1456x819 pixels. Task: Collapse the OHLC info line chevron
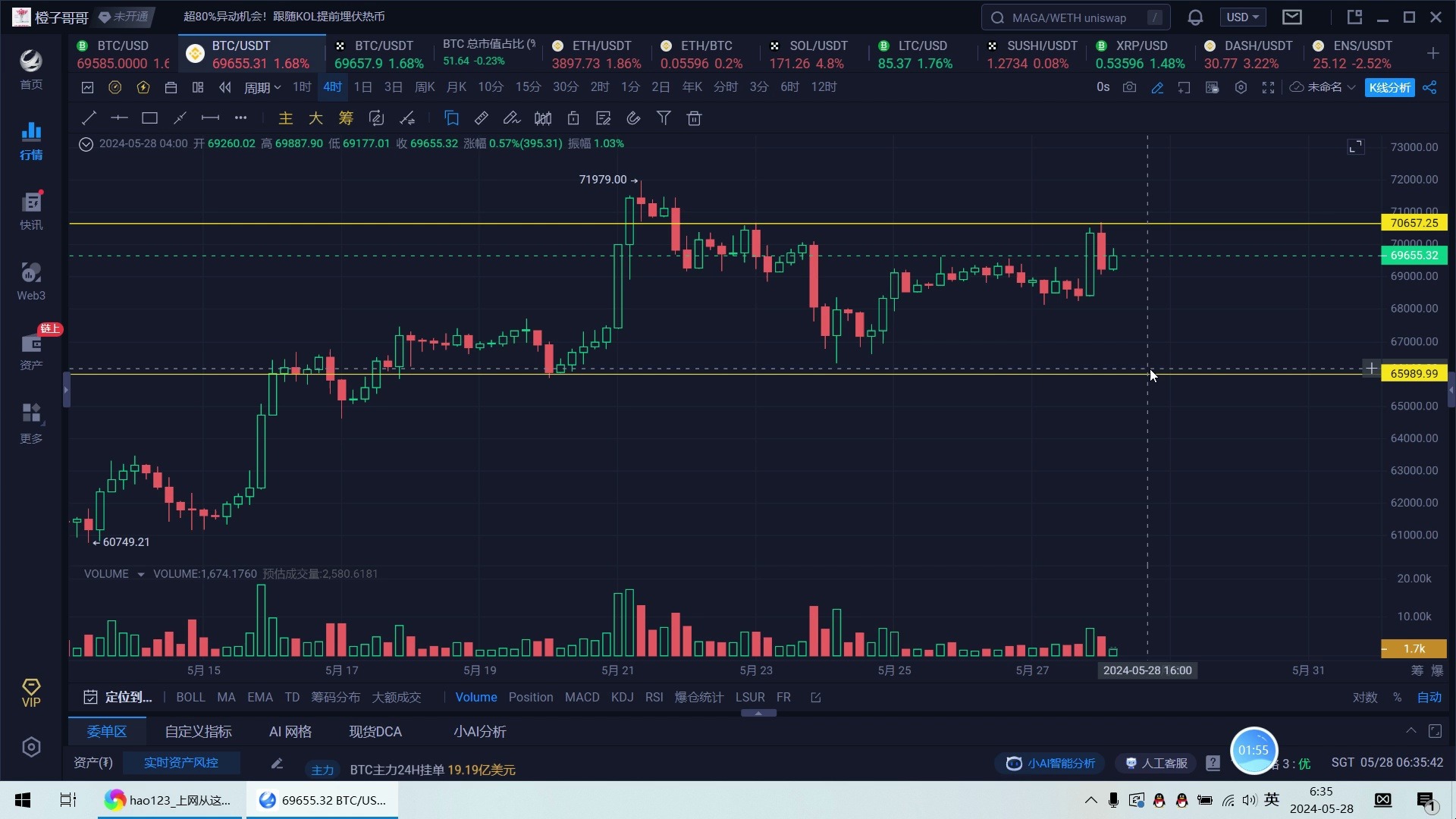[86, 144]
